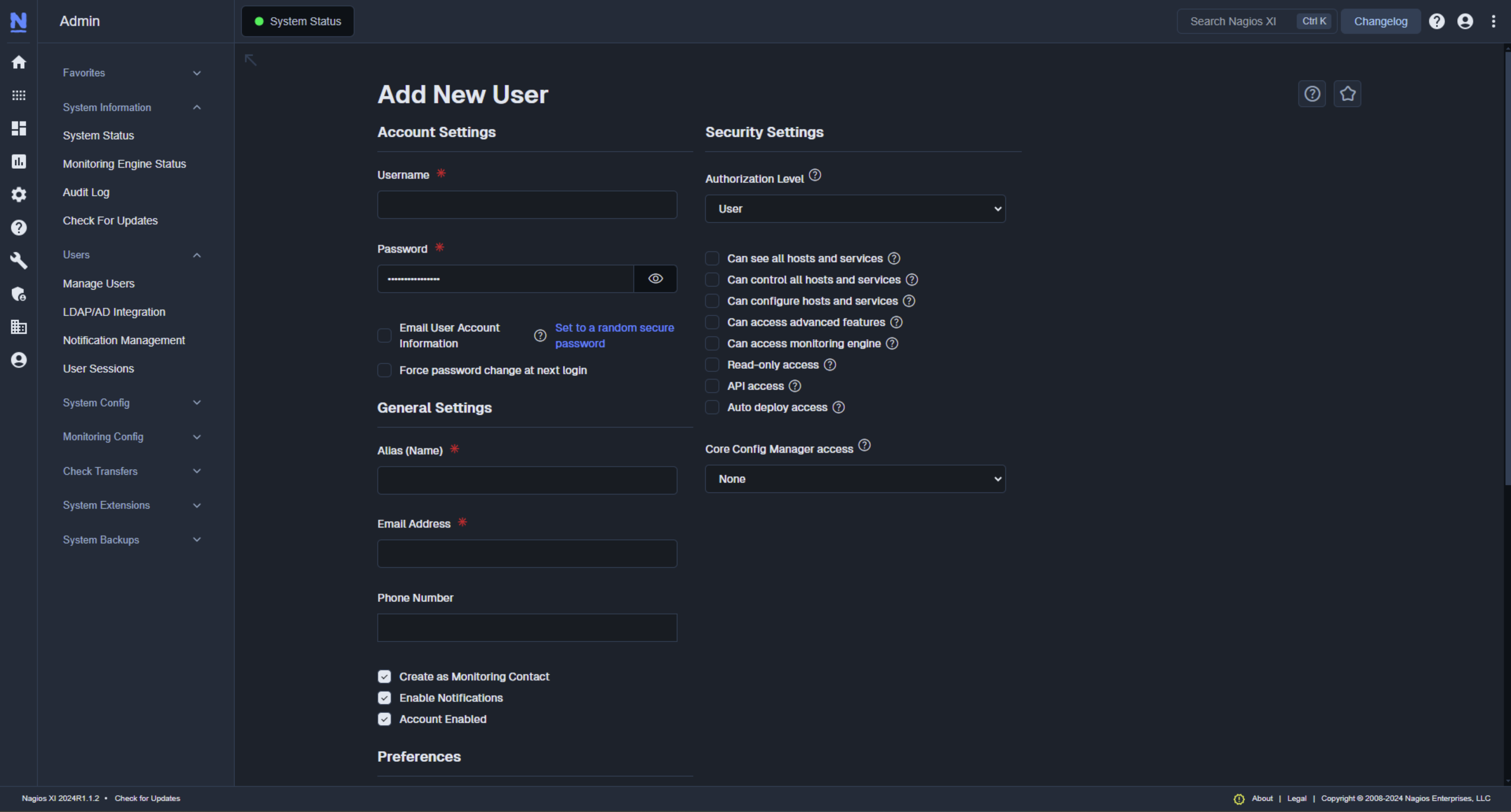The height and width of the screenshot is (812, 1511).
Task: Open the Core Config Manager access dropdown
Action: point(855,478)
